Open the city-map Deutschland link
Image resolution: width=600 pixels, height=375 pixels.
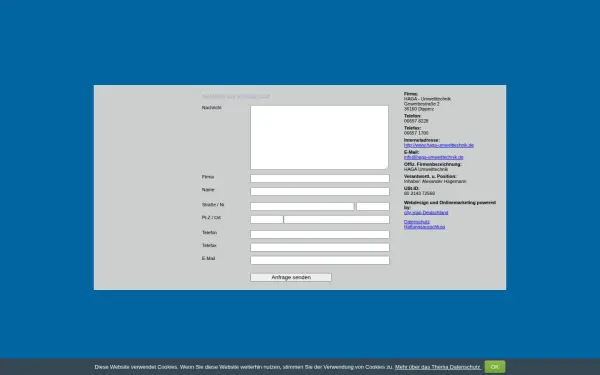[426, 212]
